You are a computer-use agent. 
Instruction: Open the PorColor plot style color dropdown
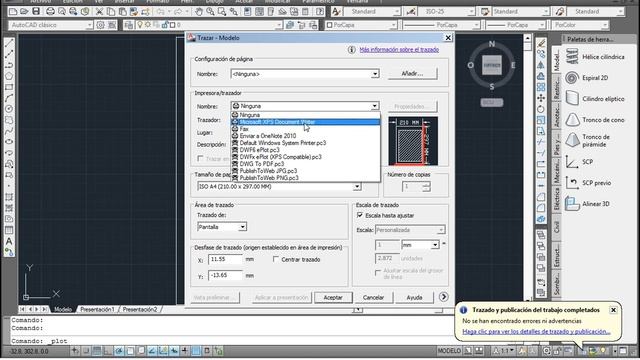click(x=604, y=25)
